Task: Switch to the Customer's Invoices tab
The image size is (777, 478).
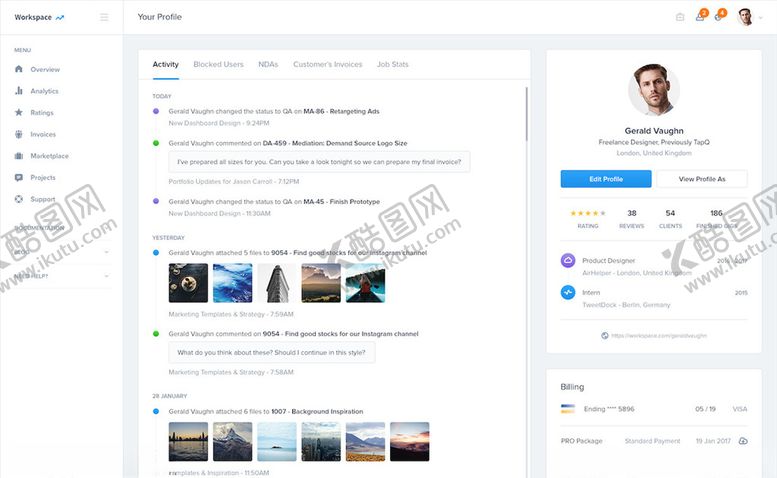Action: (327, 64)
